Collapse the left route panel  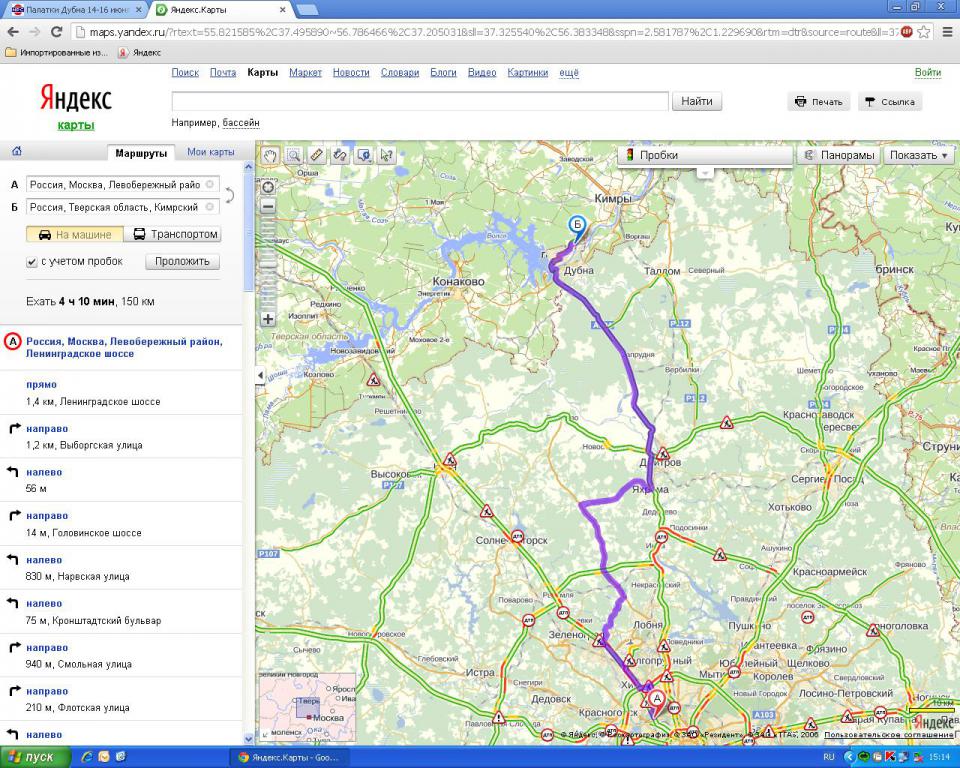(x=260, y=375)
